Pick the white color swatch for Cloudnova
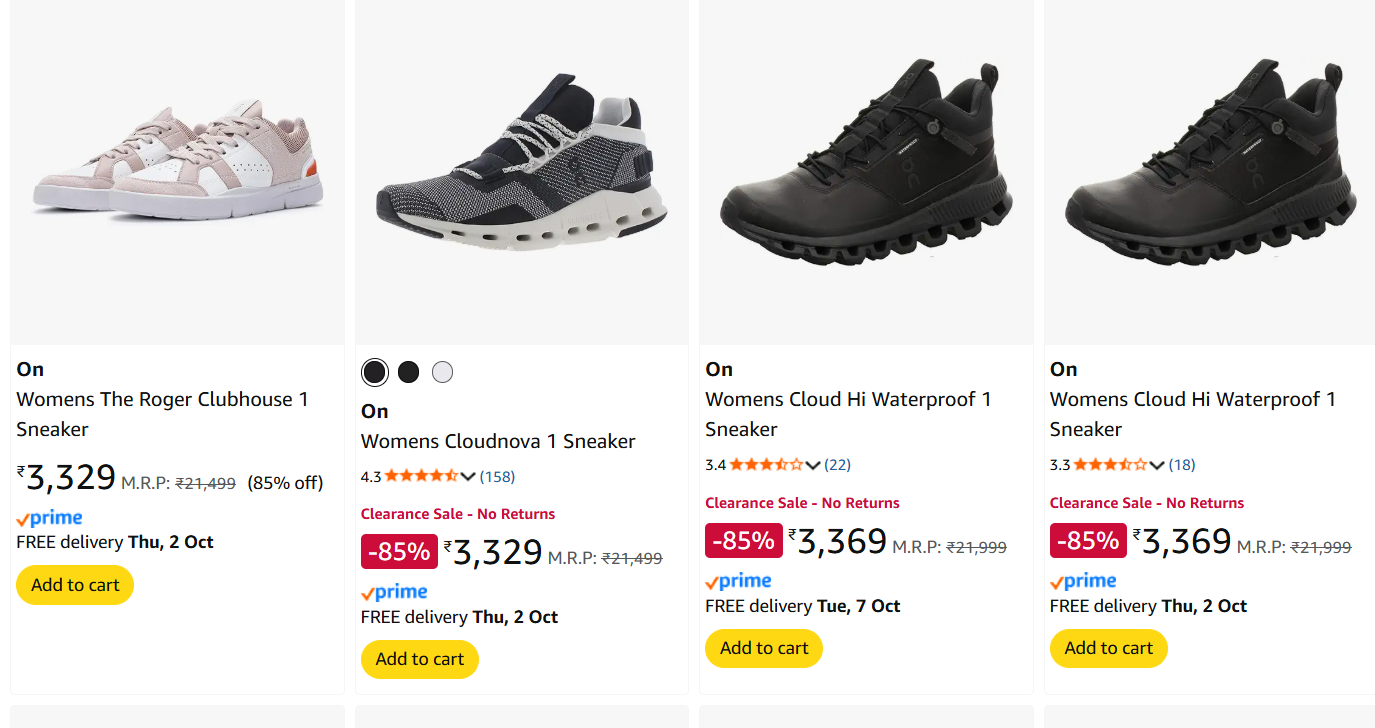1375x728 pixels. click(442, 372)
